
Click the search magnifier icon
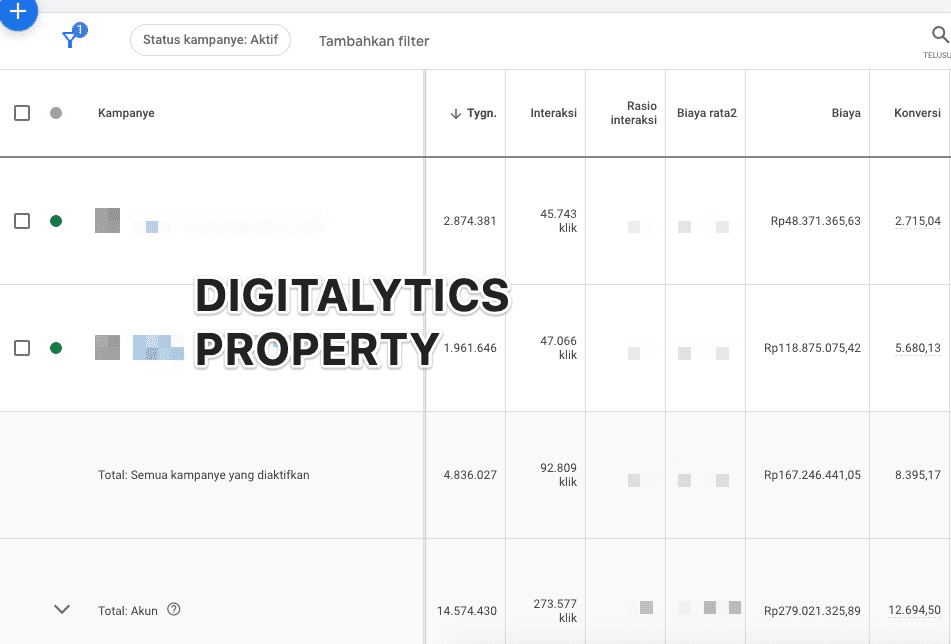[939, 36]
